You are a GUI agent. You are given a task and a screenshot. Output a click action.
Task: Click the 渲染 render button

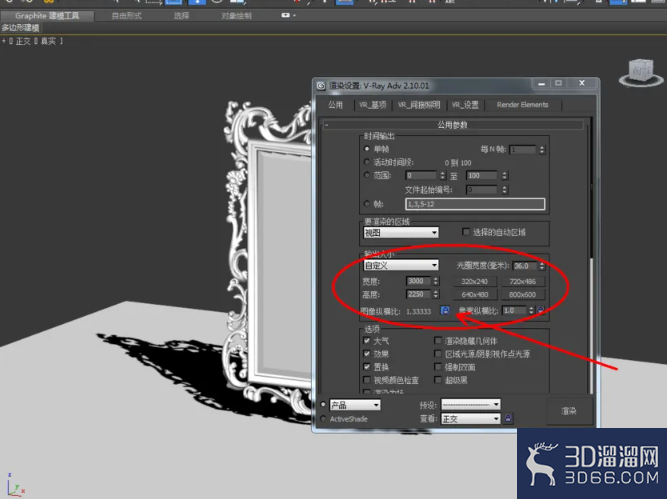(x=569, y=411)
